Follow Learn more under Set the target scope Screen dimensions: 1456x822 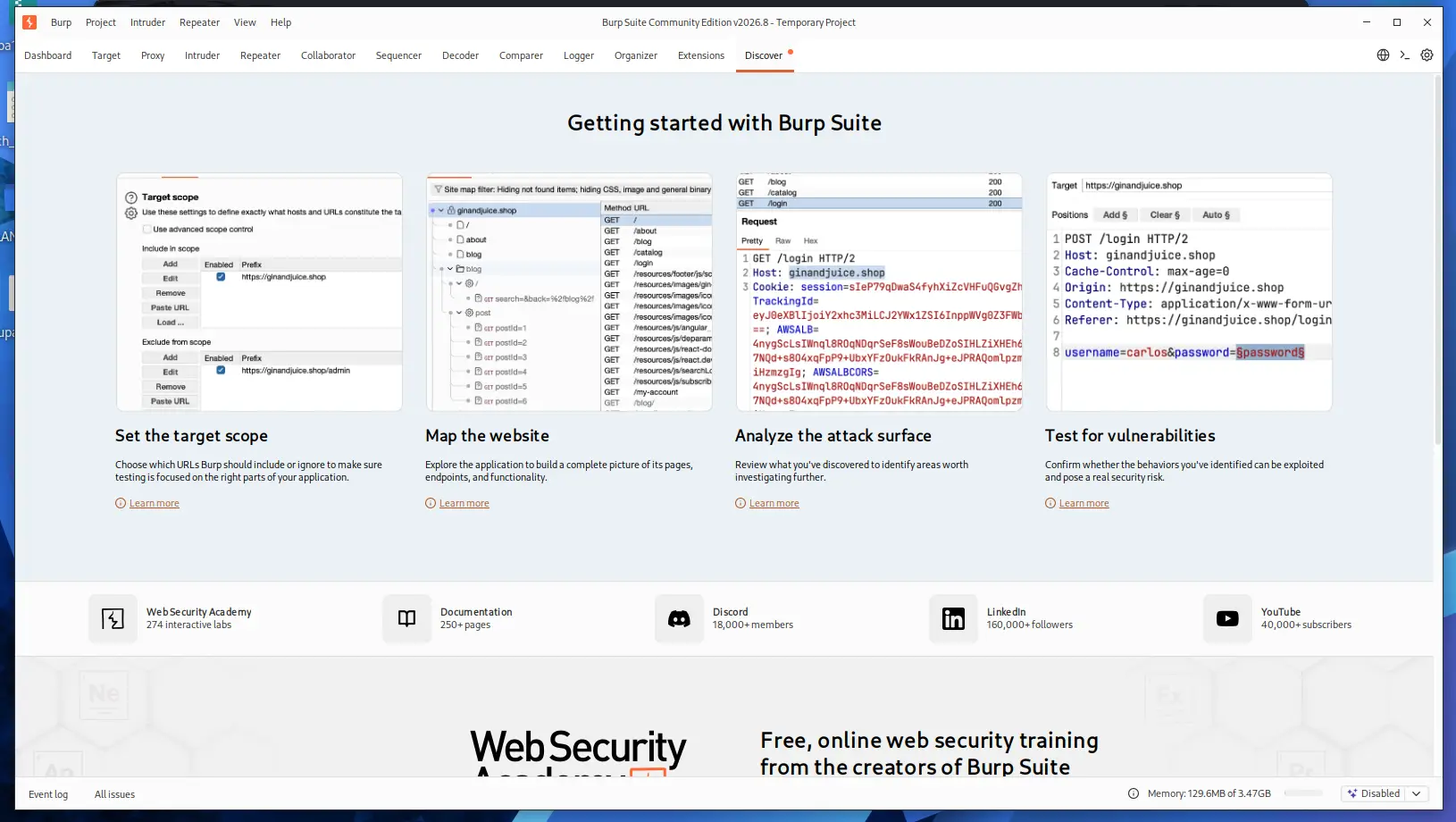pos(155,503)
